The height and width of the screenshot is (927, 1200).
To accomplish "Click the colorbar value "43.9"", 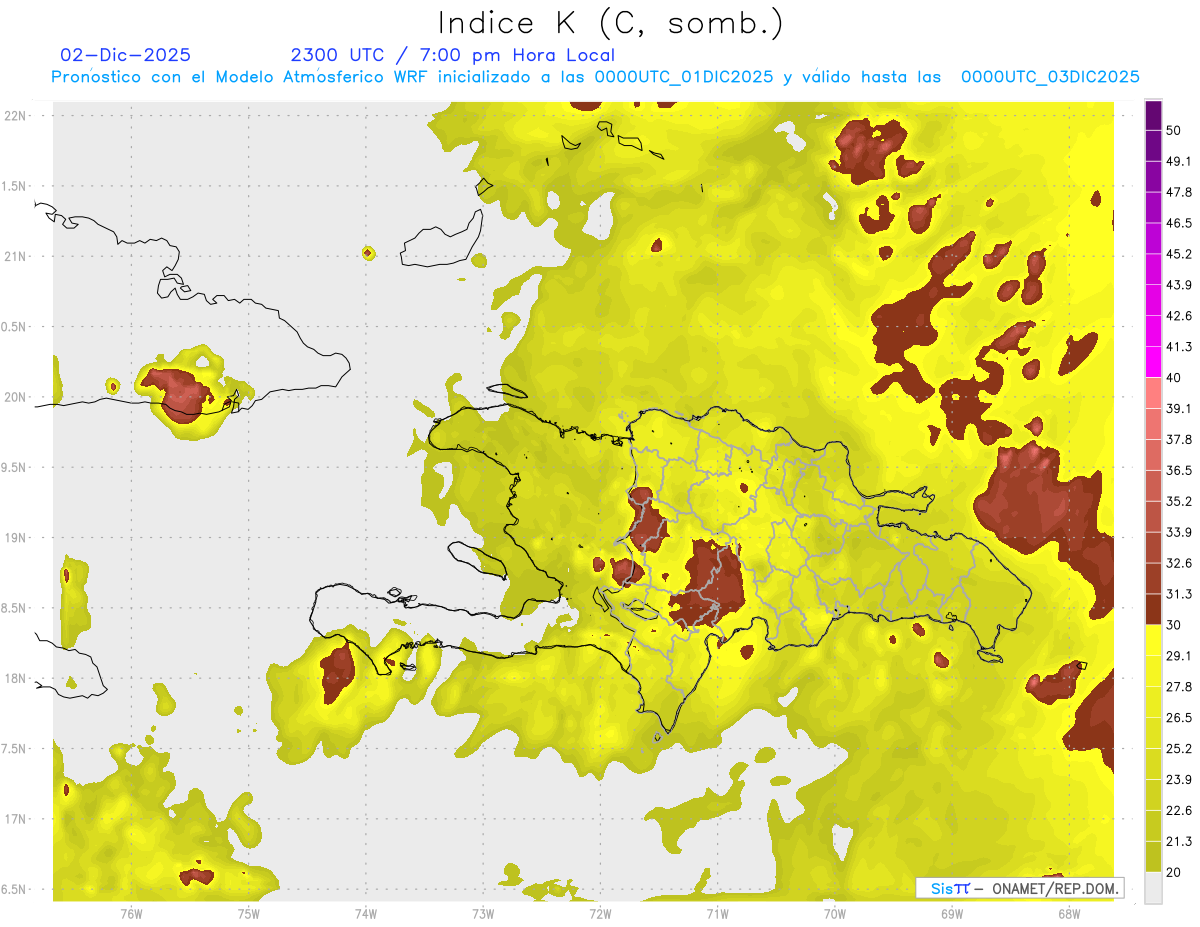I will coord(1179,285).
